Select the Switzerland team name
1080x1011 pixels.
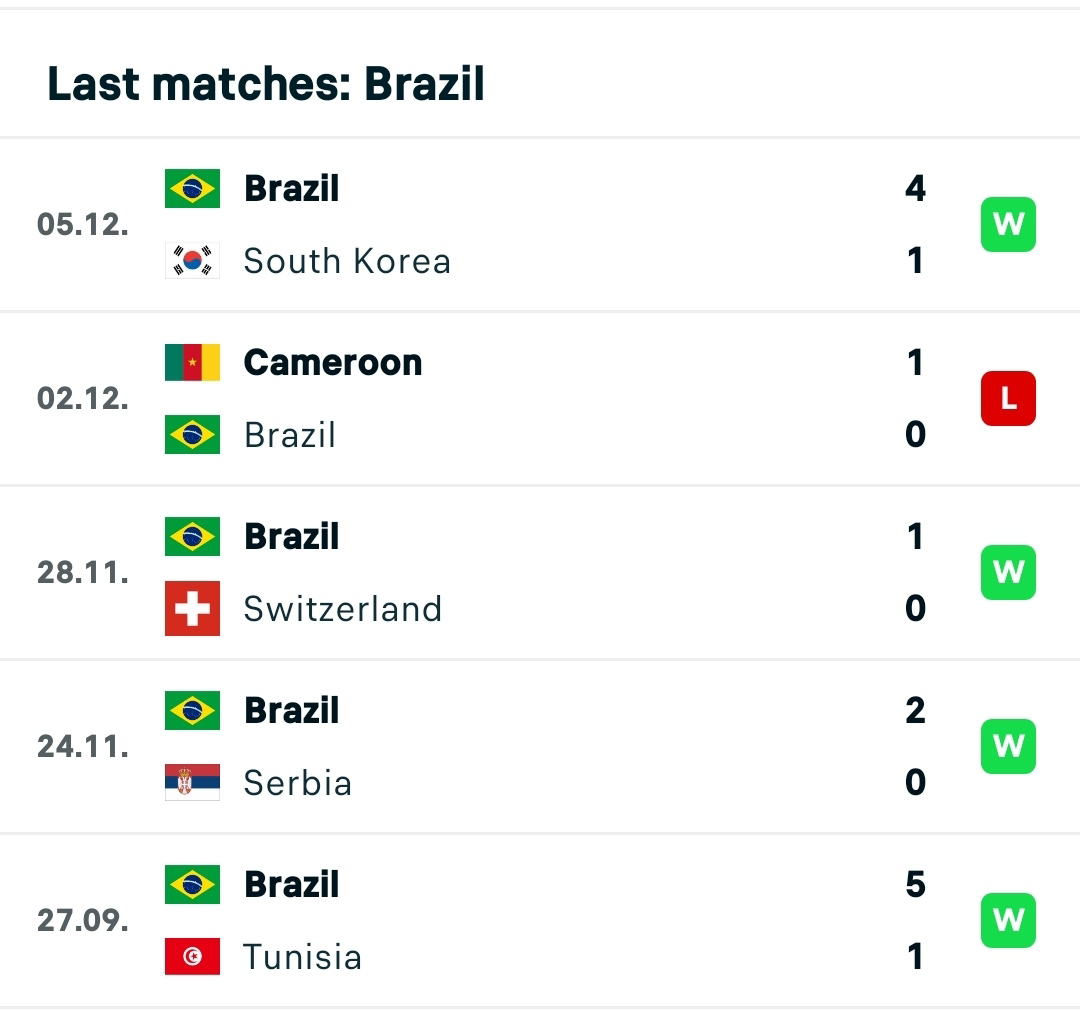[342, 609]
